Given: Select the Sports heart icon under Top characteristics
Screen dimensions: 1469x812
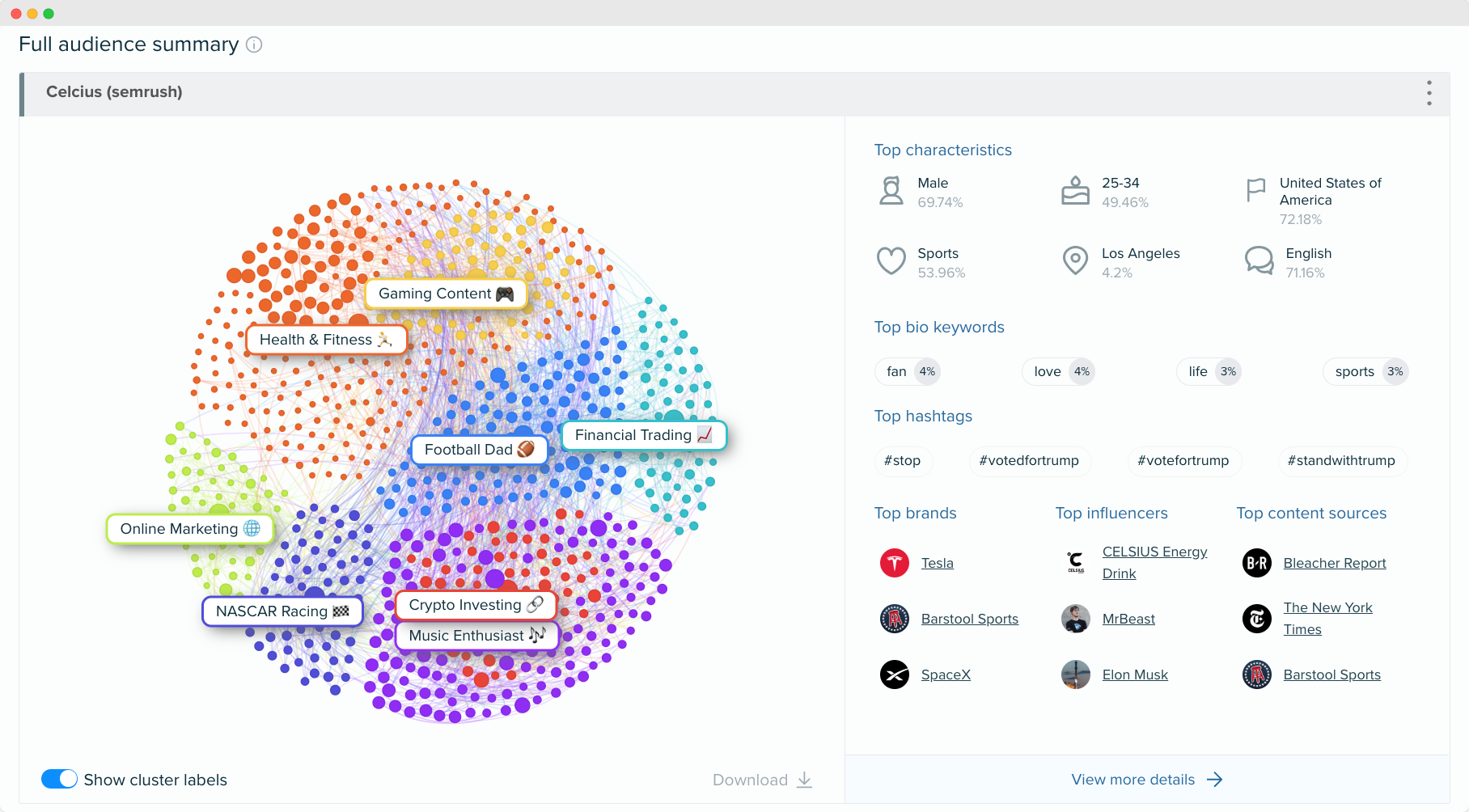Looking at the screenshot, I should point(891,260).
